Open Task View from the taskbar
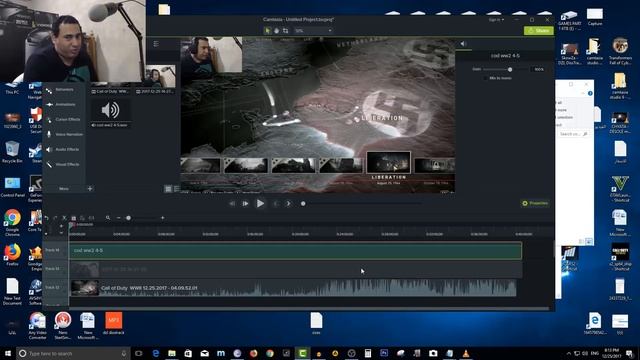 tap(139, 353)
